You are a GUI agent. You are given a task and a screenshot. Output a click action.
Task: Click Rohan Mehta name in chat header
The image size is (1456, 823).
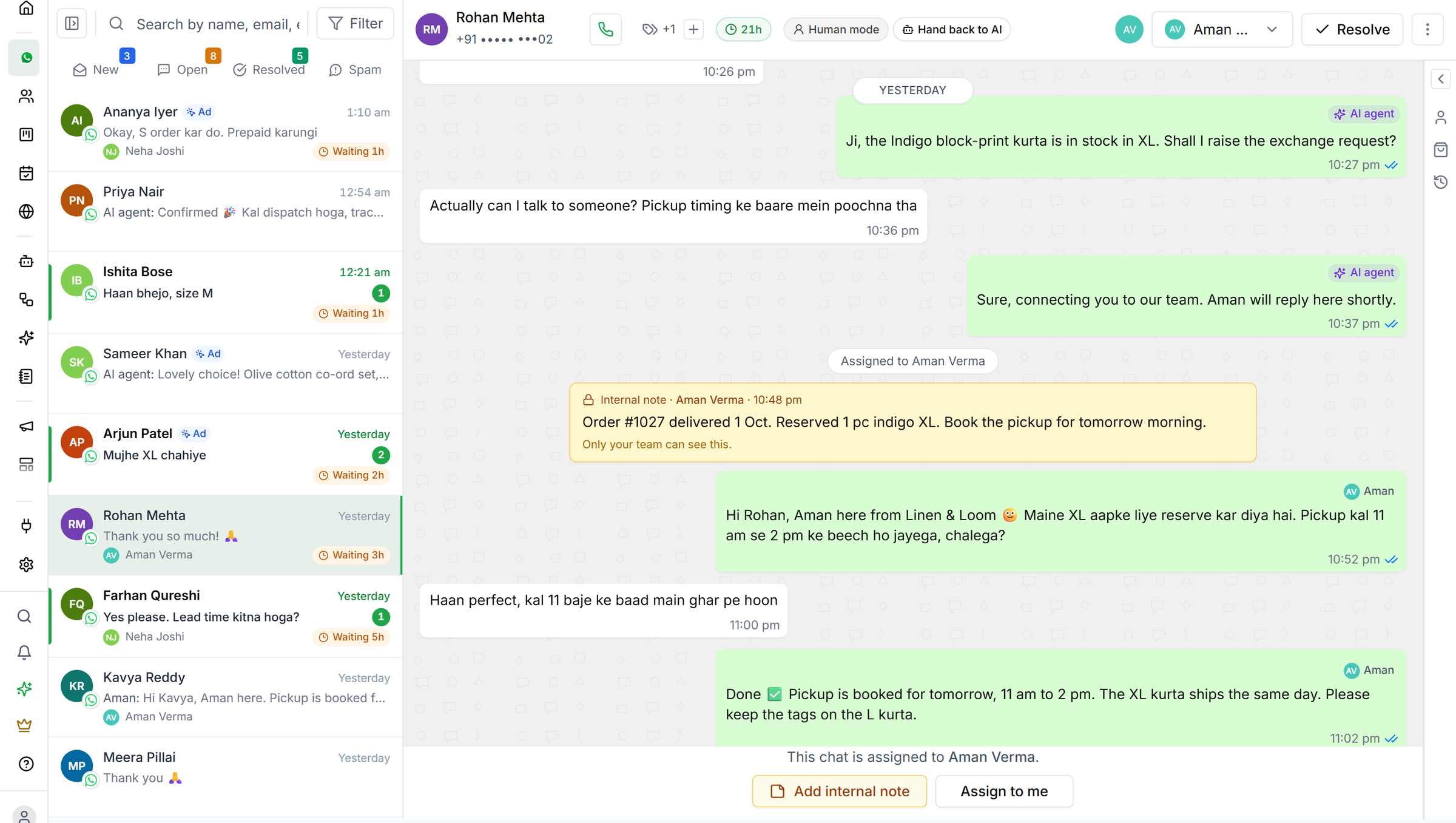click(x=500, y=18)
